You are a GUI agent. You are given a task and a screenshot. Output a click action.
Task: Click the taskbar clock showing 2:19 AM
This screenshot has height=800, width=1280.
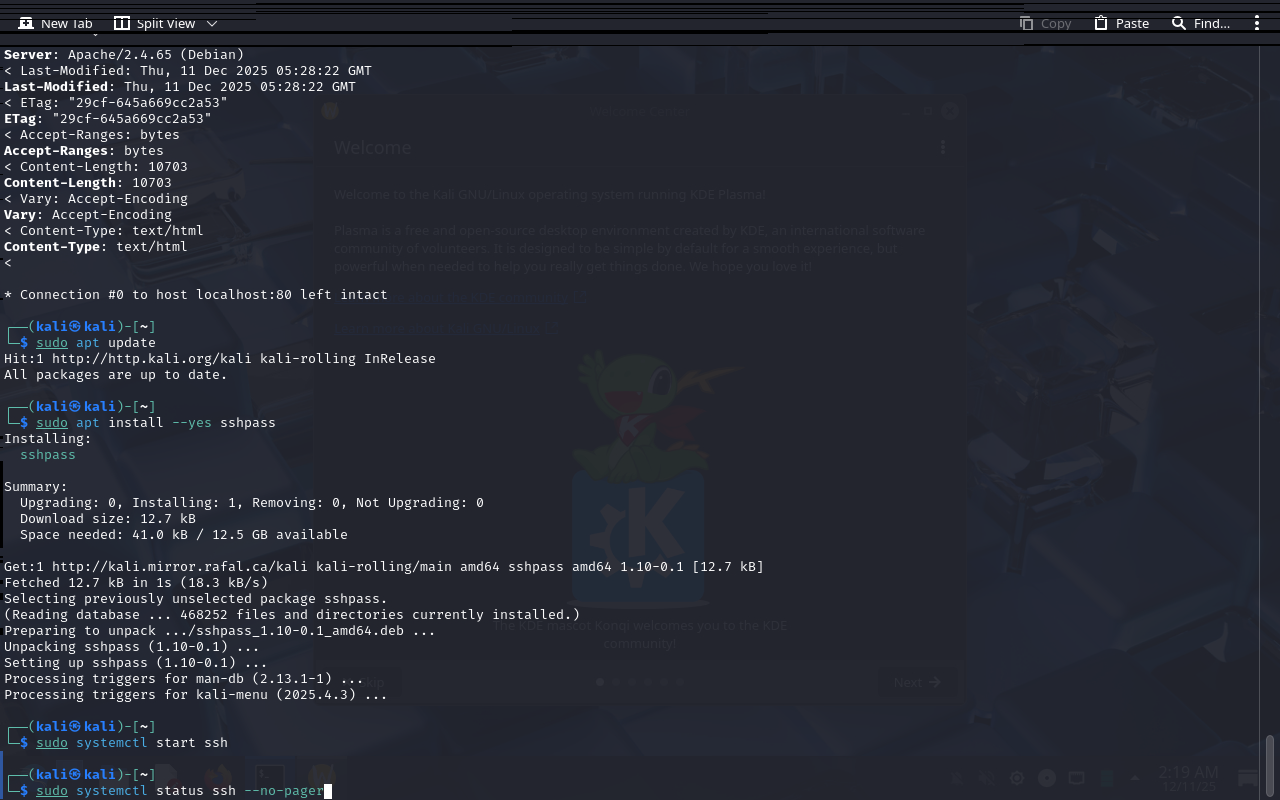(x=1188, y=773)
